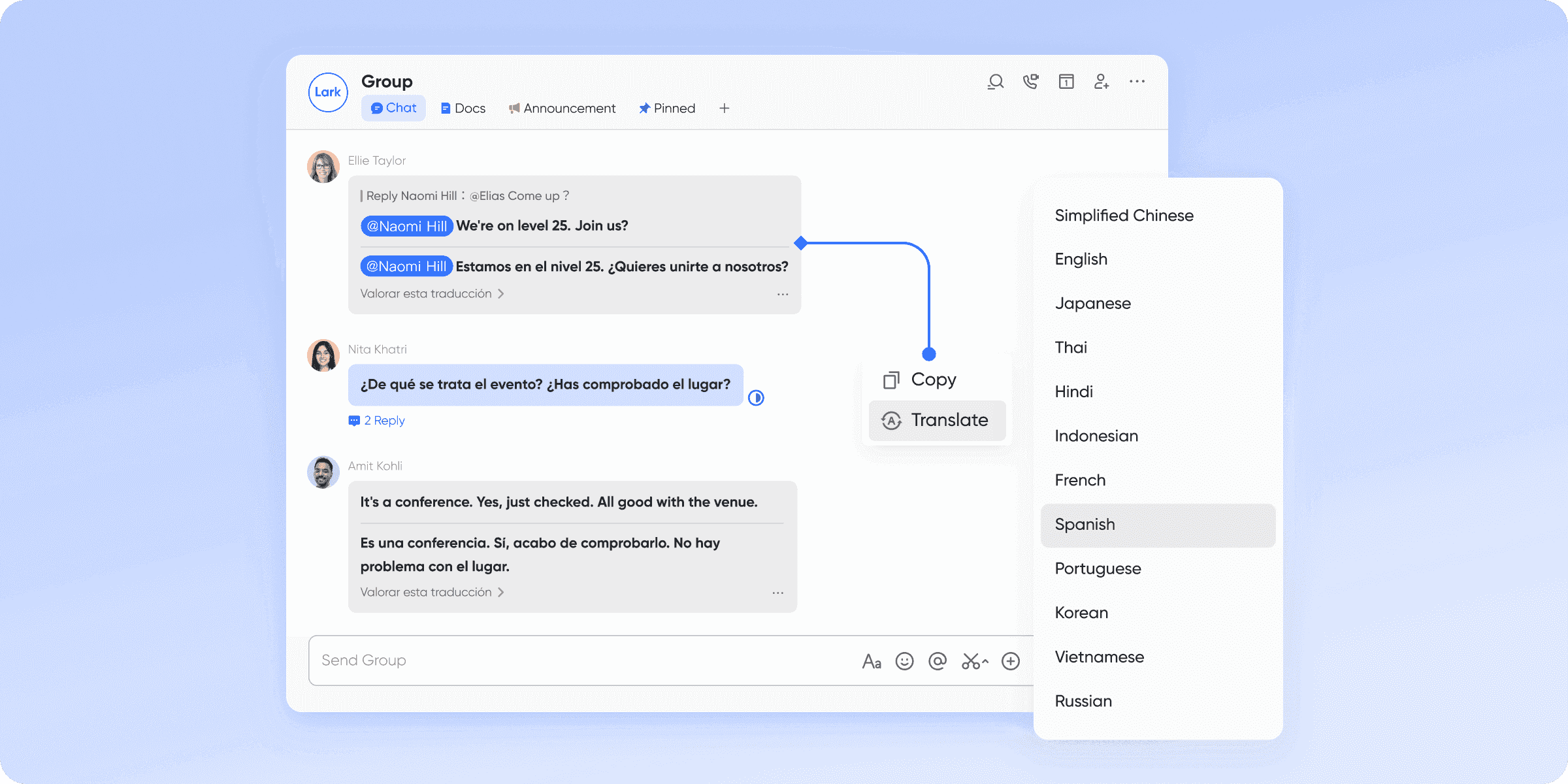1568x784 pixels.
Task: Start a video call from the header
Action: (1031, 81)
